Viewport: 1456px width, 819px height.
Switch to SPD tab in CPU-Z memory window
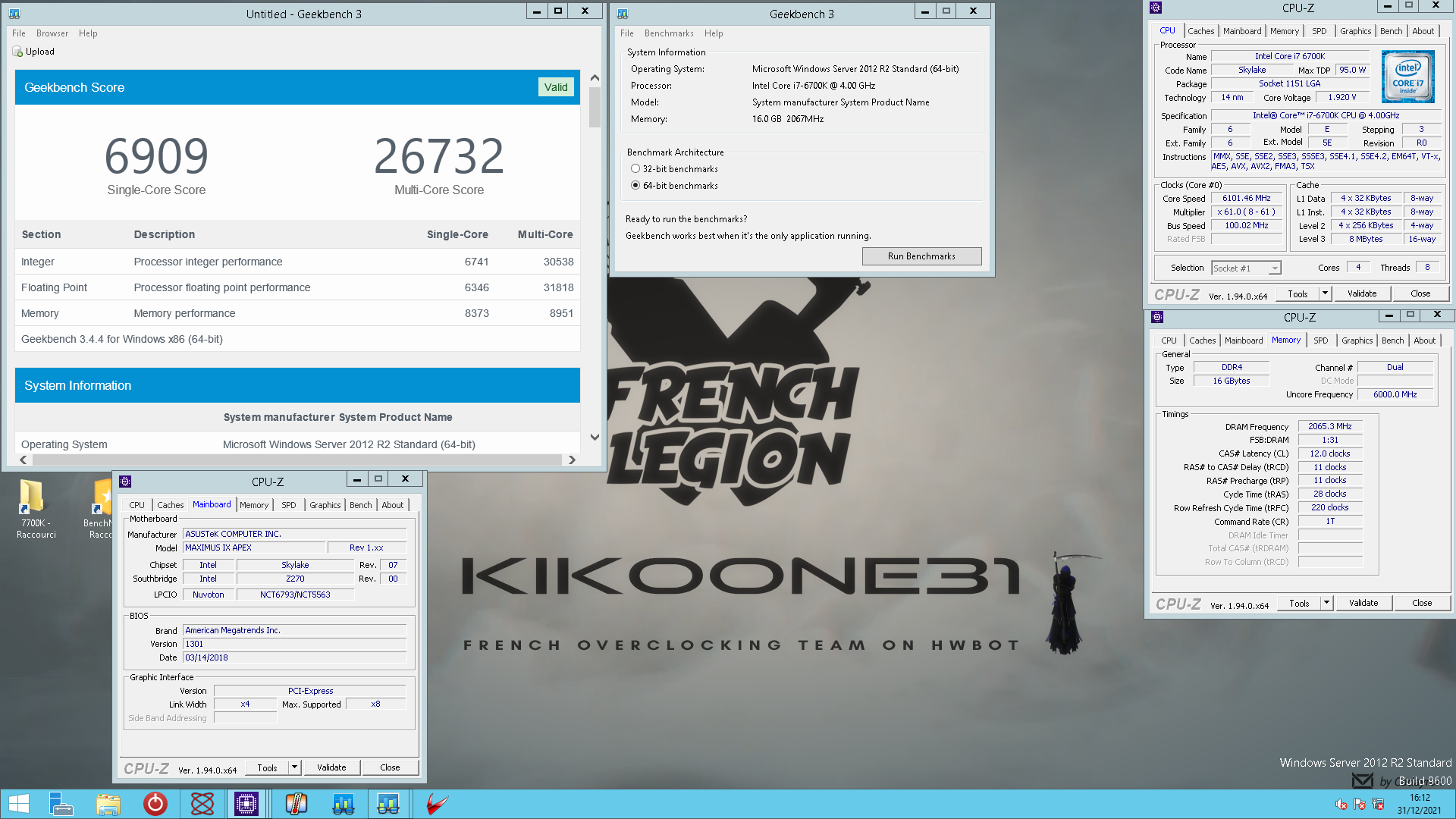(1321, 340)
